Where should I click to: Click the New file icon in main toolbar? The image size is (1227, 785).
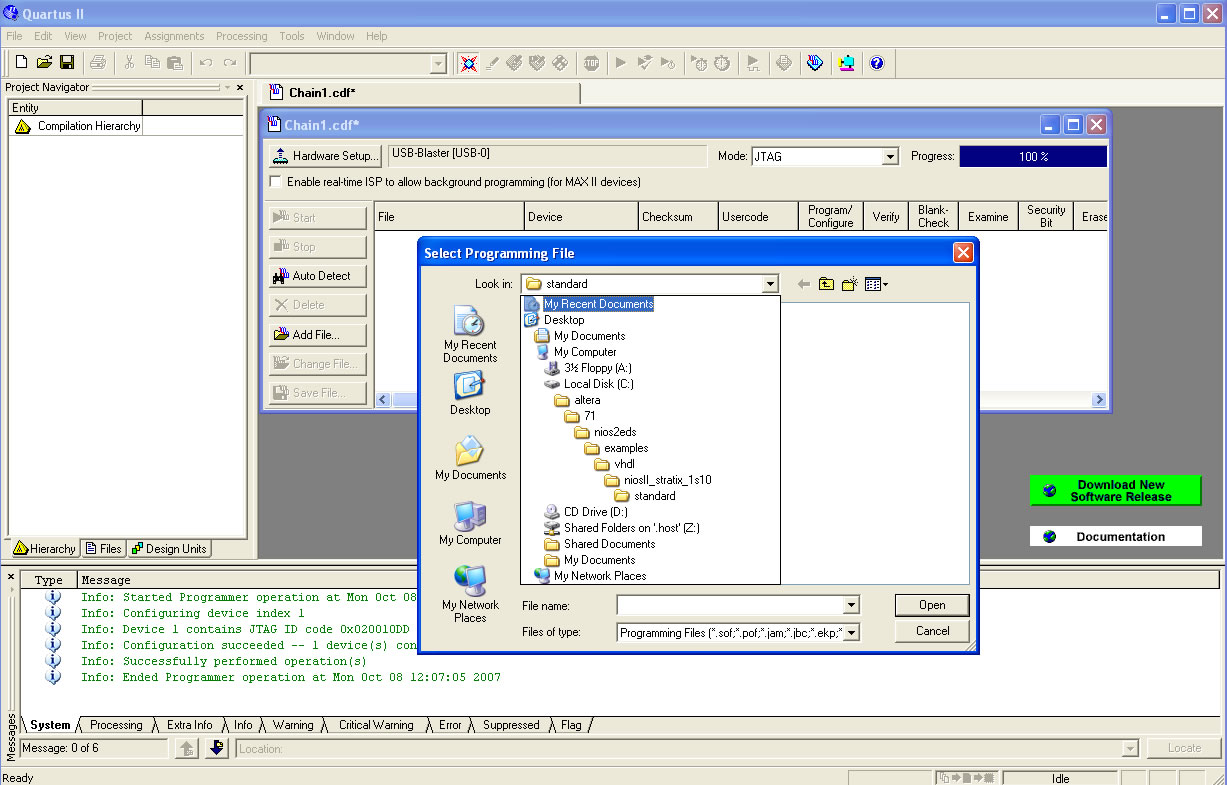coord(21,63)
